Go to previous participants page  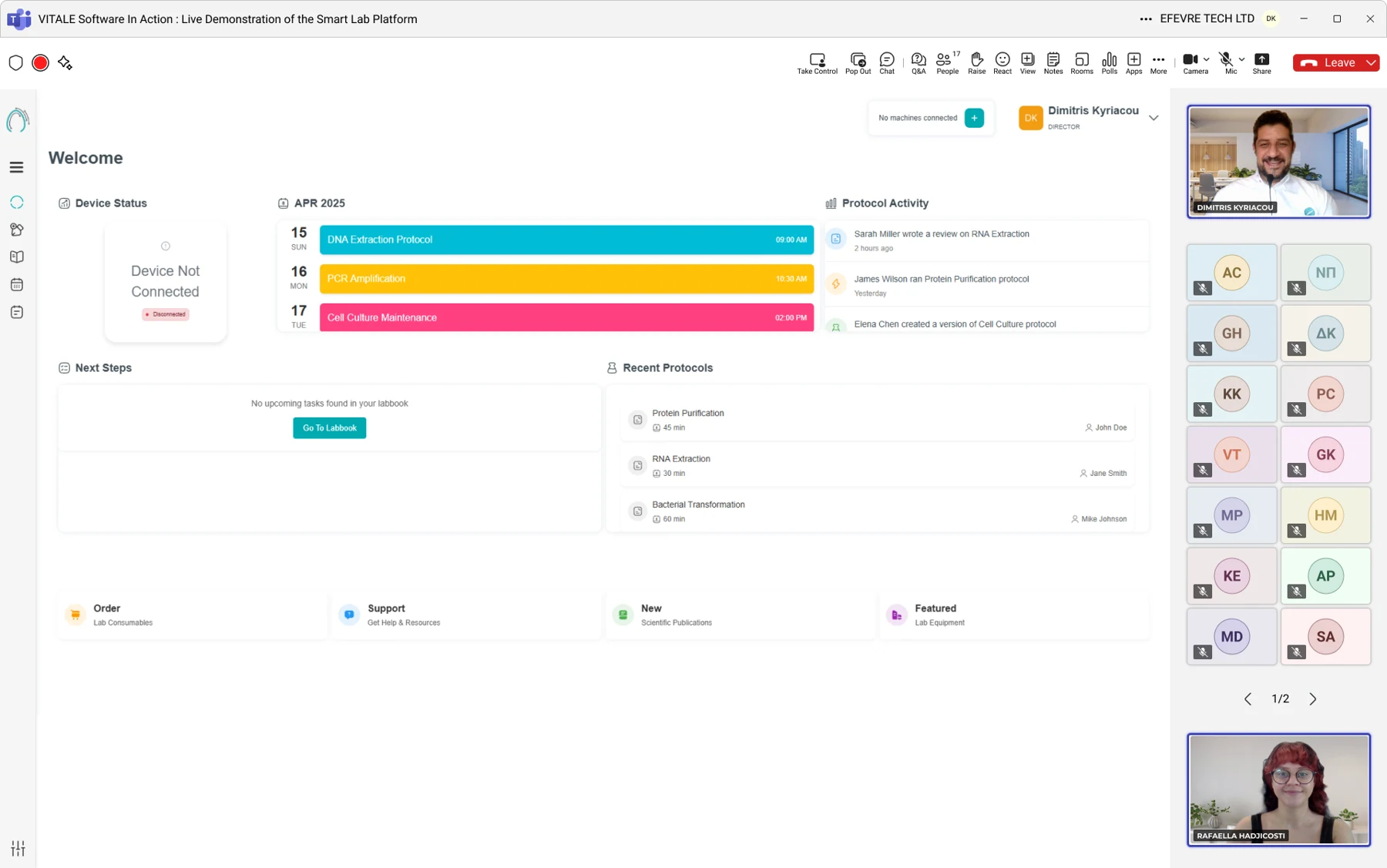click(x=1248, y=699)
